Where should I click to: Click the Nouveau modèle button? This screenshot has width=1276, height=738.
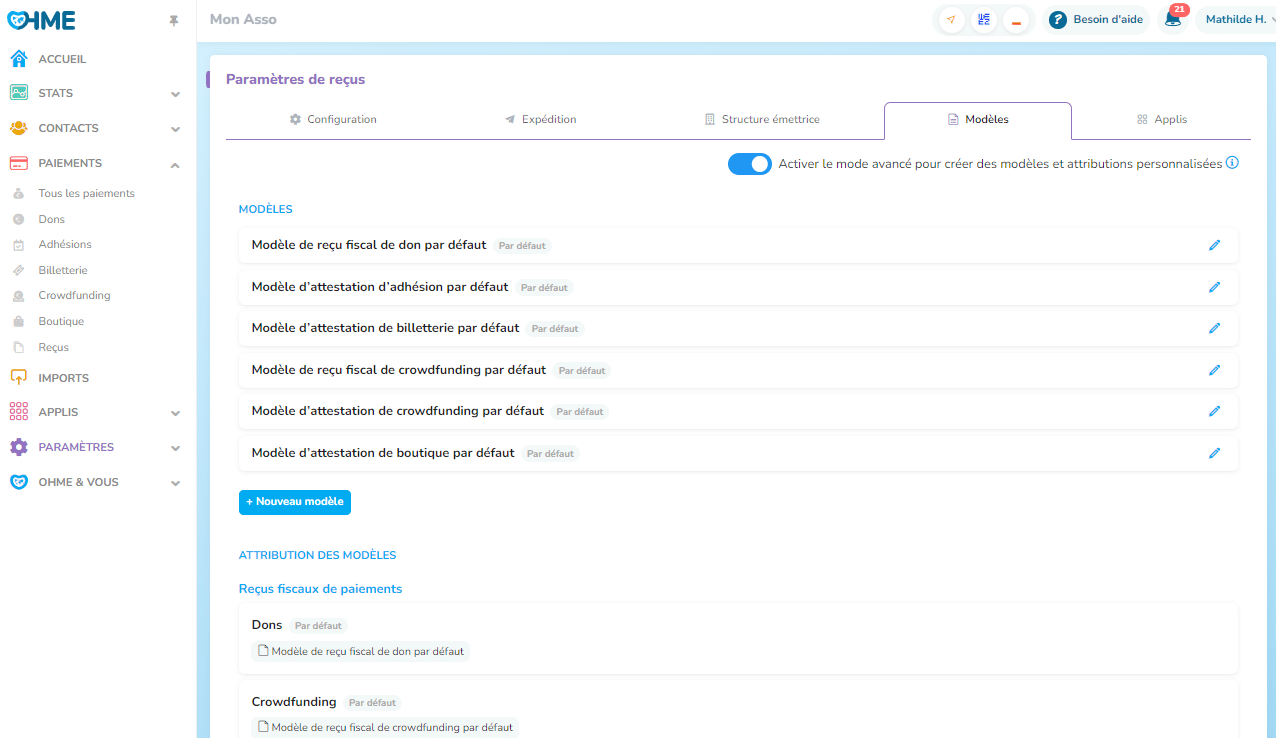(x=295, y=502)
